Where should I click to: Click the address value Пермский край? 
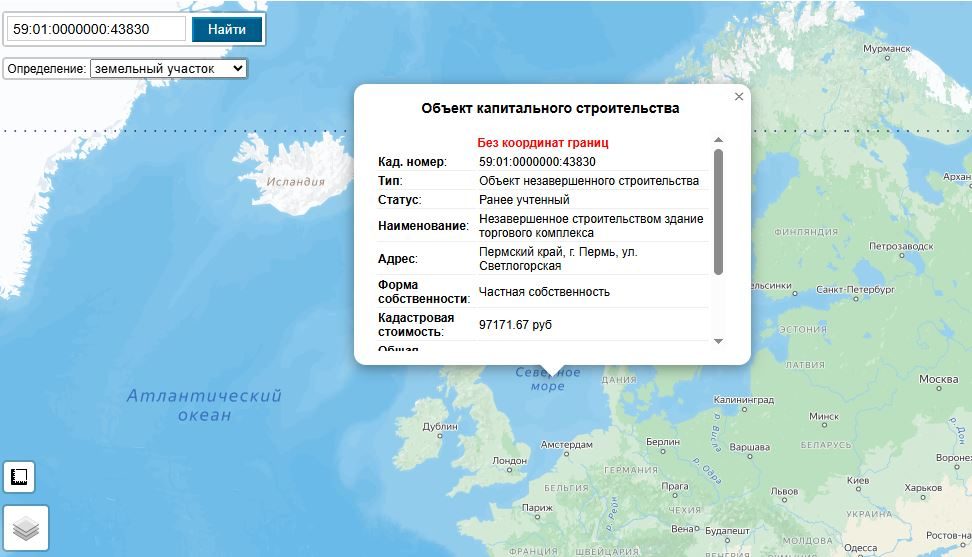click(x=558, y=258)
